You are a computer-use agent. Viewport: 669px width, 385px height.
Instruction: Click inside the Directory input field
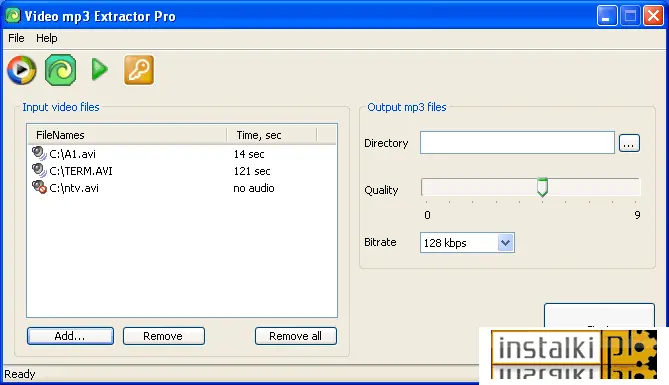(517, 143)
